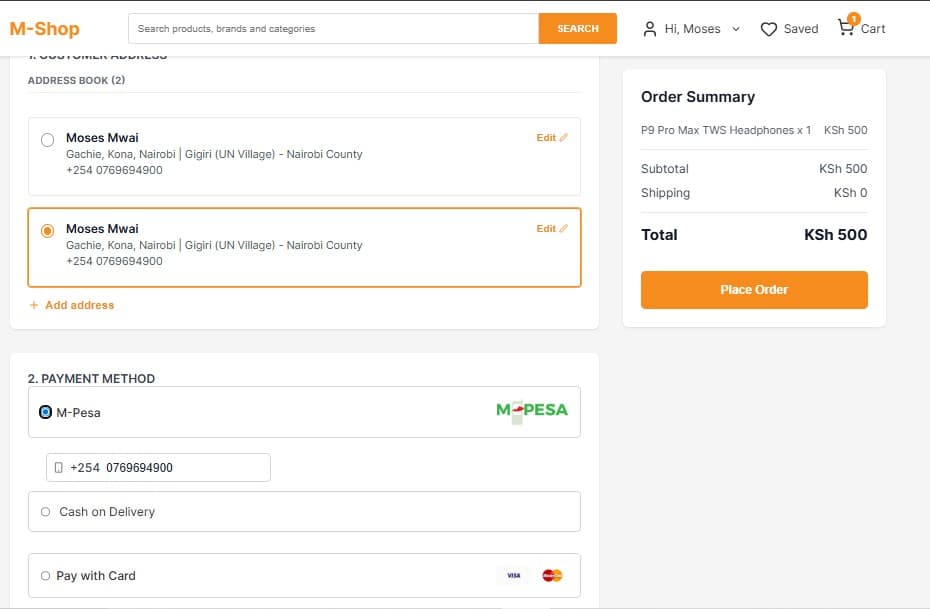Click the M-Shop logo
Screen dimensions: 930x609
(x=44, y=28)
